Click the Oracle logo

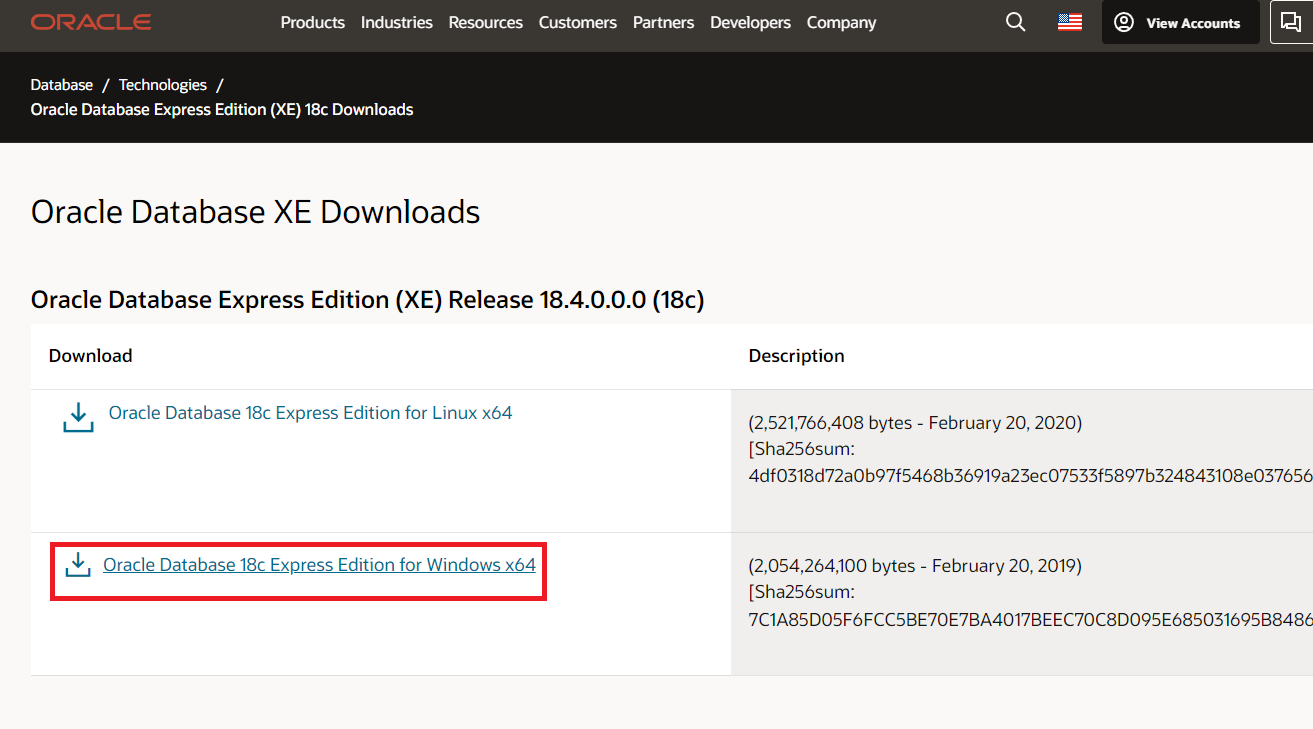pos(91,22)
